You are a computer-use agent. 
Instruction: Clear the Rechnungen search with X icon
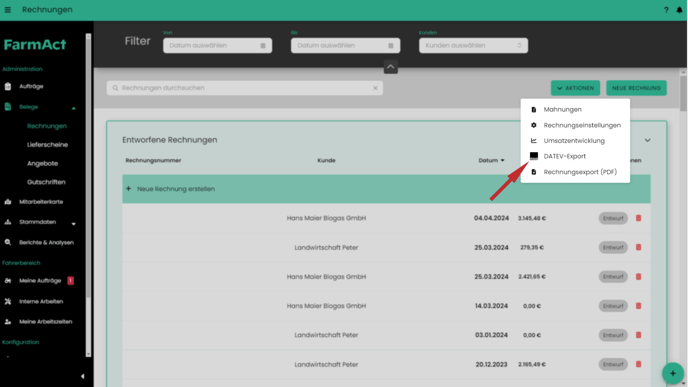pyautogui.click(x=375, y=88)
